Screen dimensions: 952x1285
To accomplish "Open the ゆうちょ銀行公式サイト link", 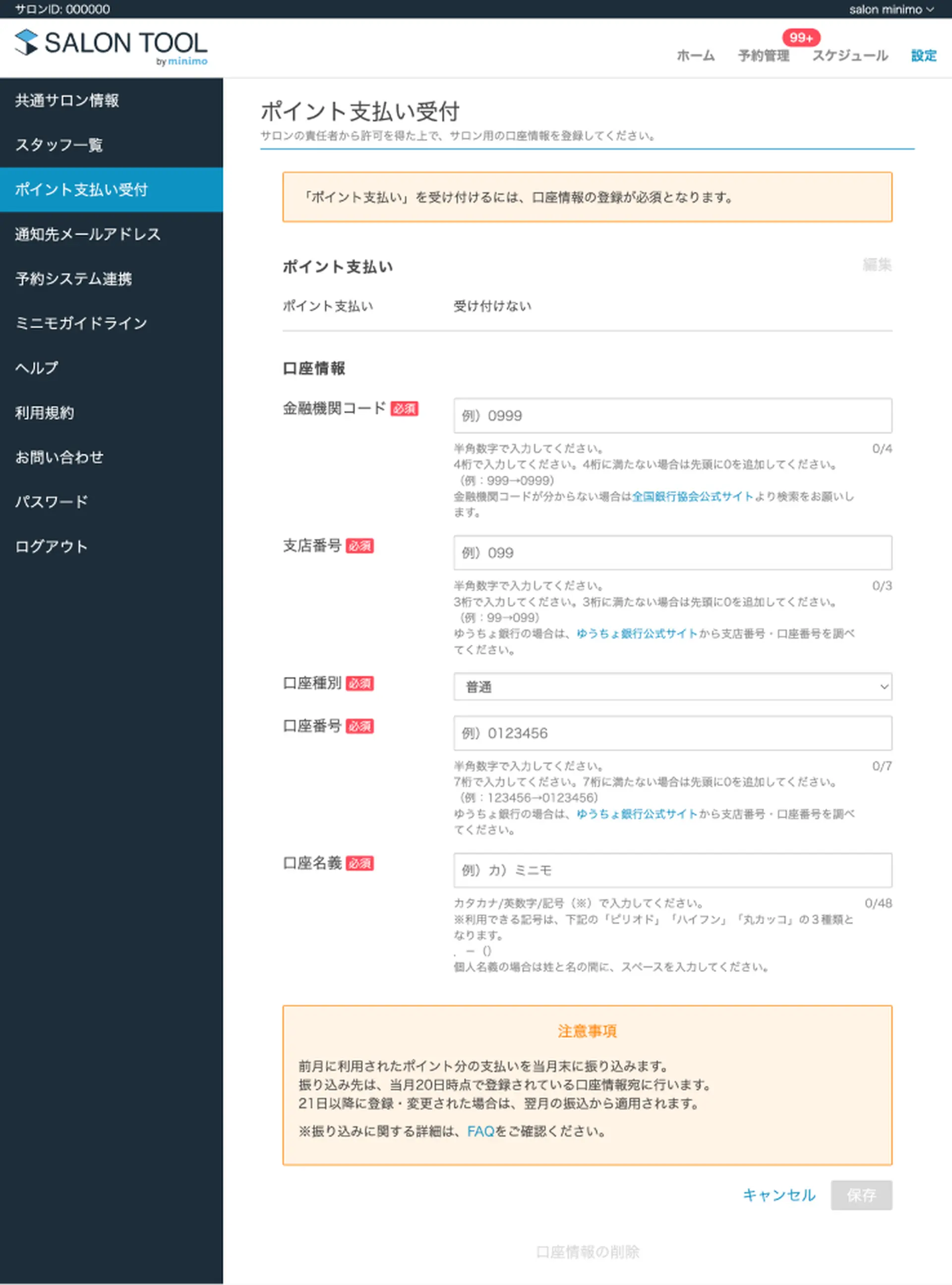I will click(x=637, y=633).
